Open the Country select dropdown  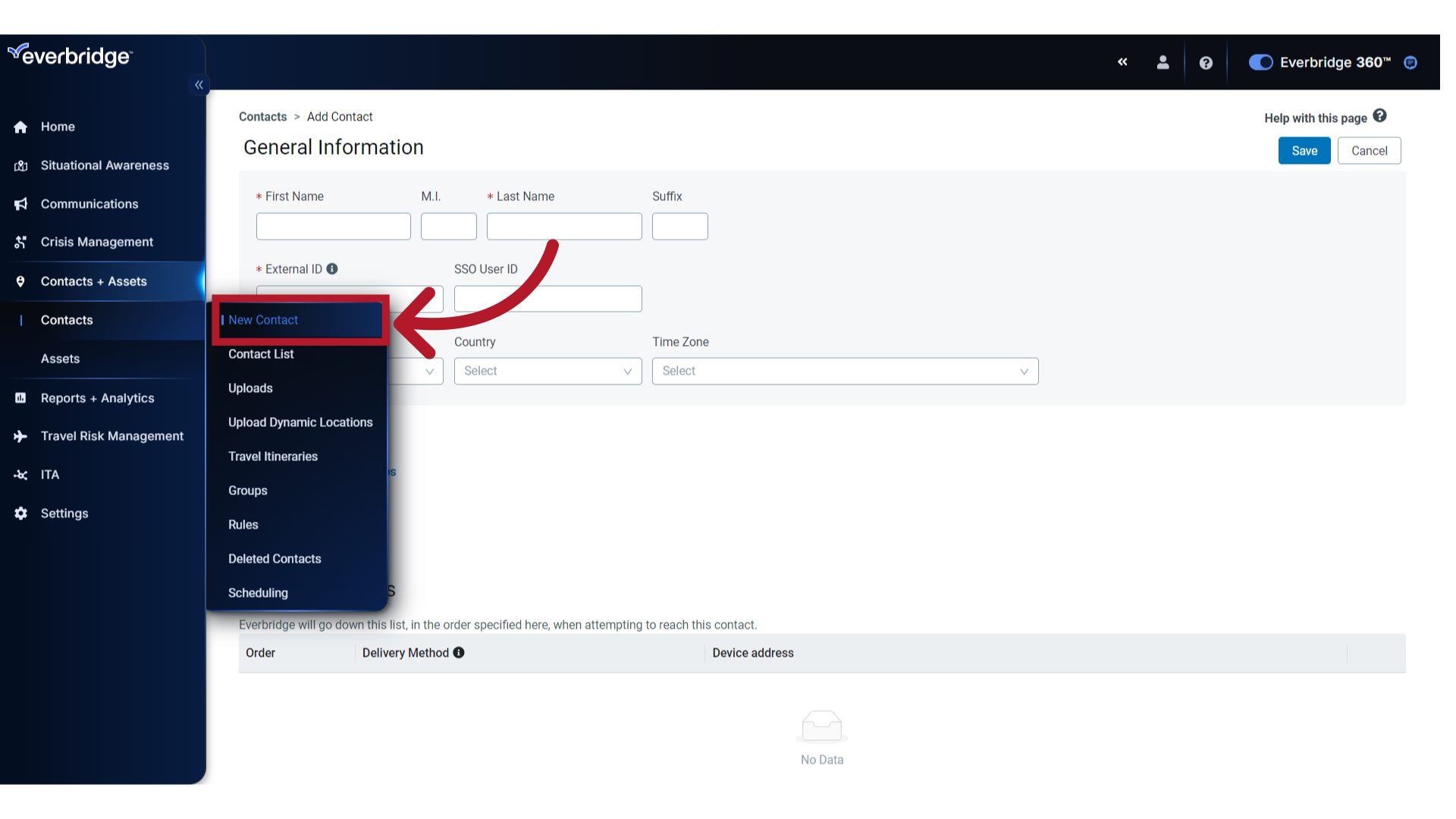[x=548, y=371]
